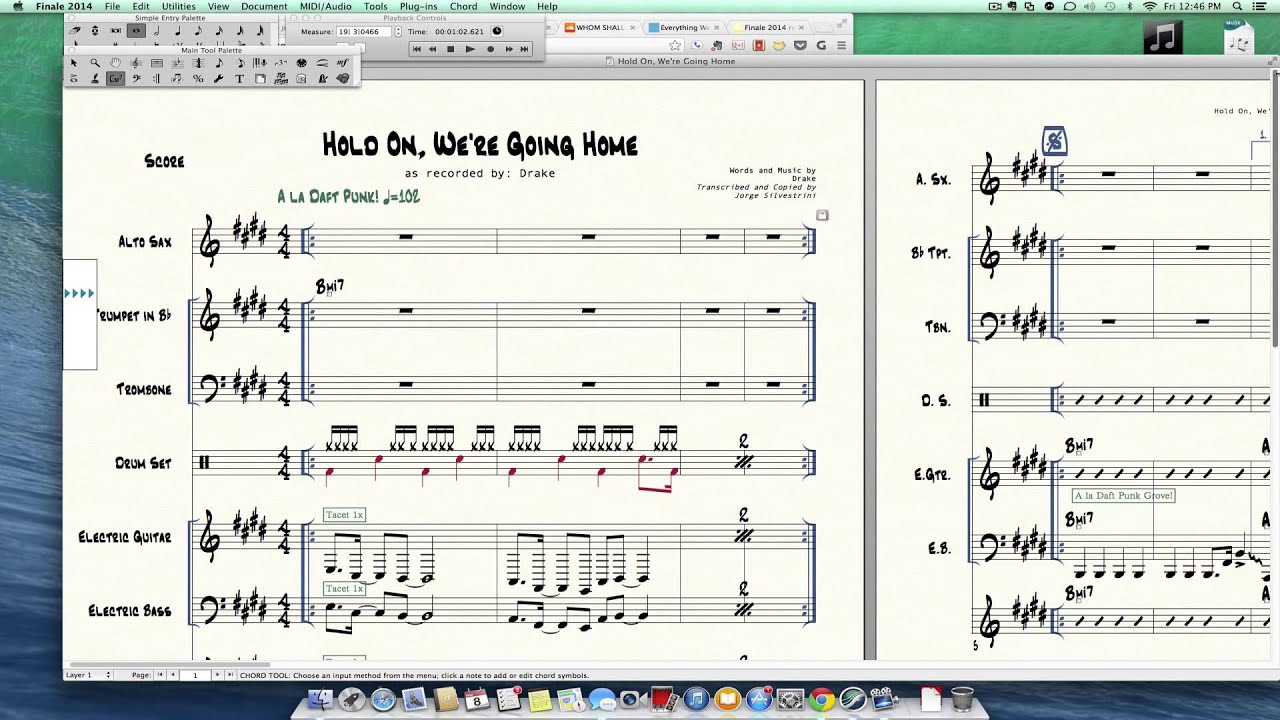Click the segno sign above A. Sx. staff
Screen dimensions: 1280x720
click(1054, 142)
